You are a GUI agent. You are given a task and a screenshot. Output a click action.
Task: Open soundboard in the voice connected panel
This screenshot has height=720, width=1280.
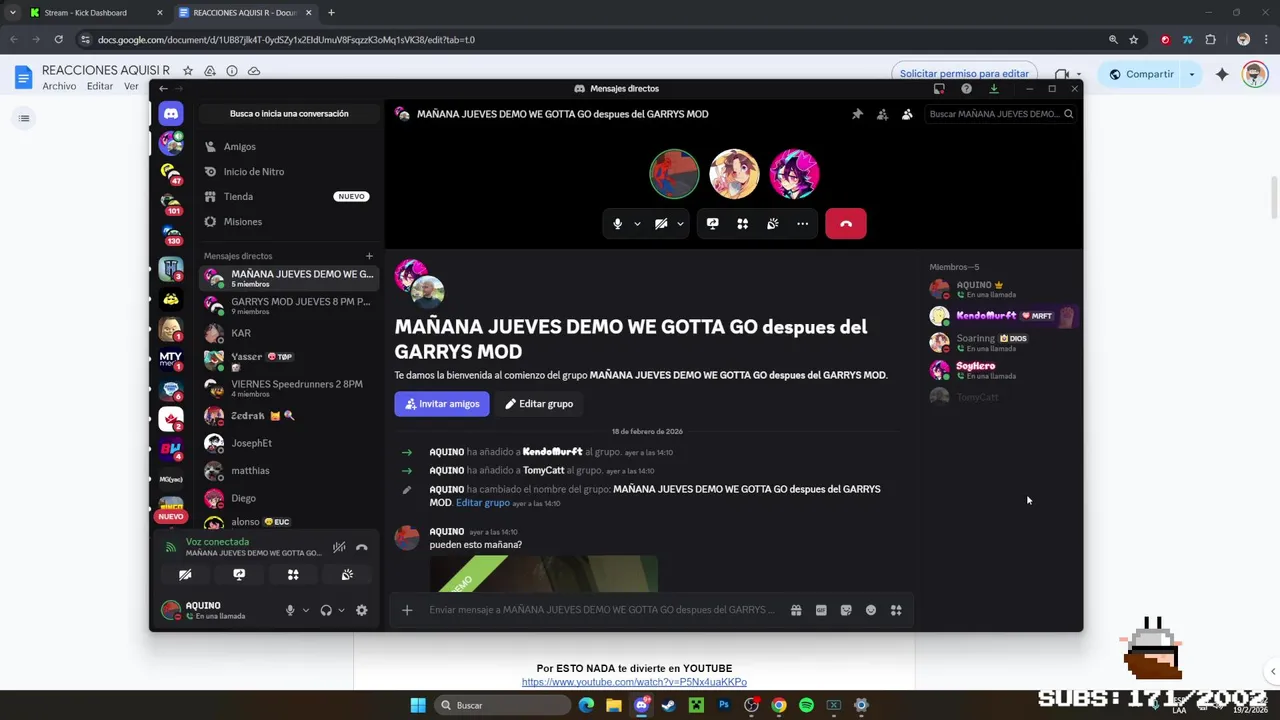(x=347, y=575)
